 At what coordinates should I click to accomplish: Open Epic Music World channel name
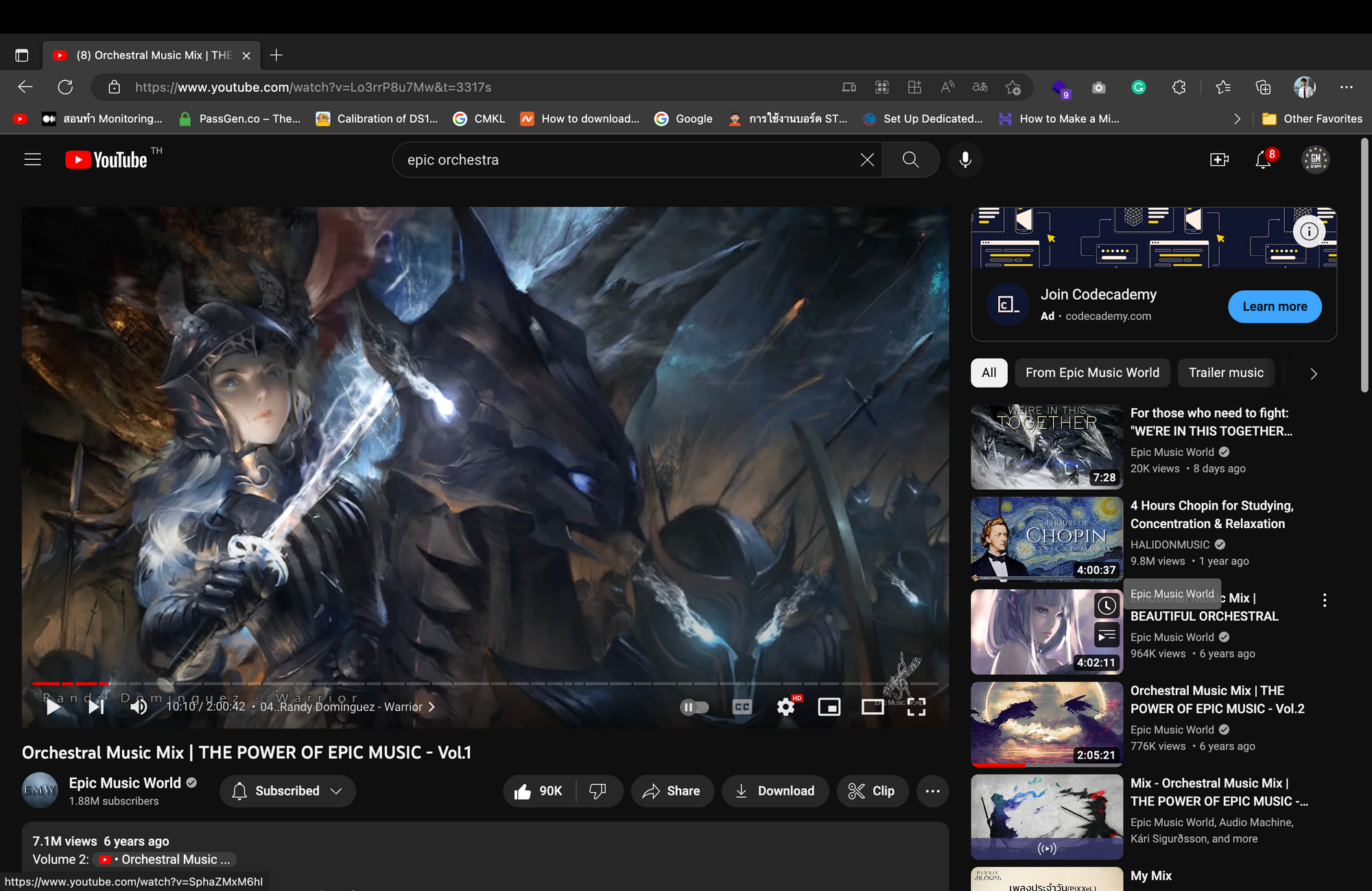(x=125, y=783)
